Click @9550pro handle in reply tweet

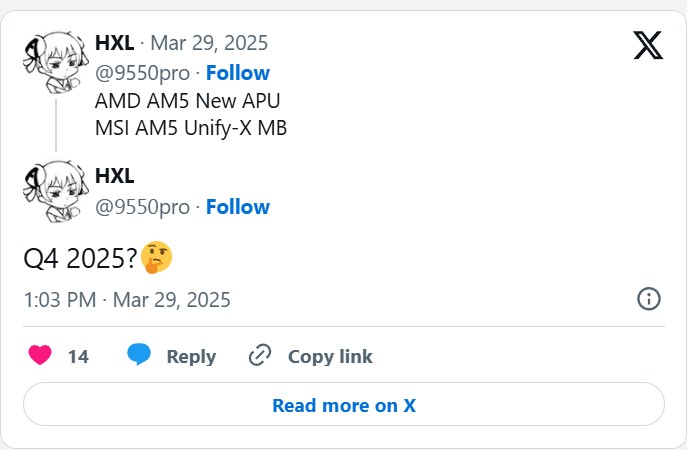point(142,207)
